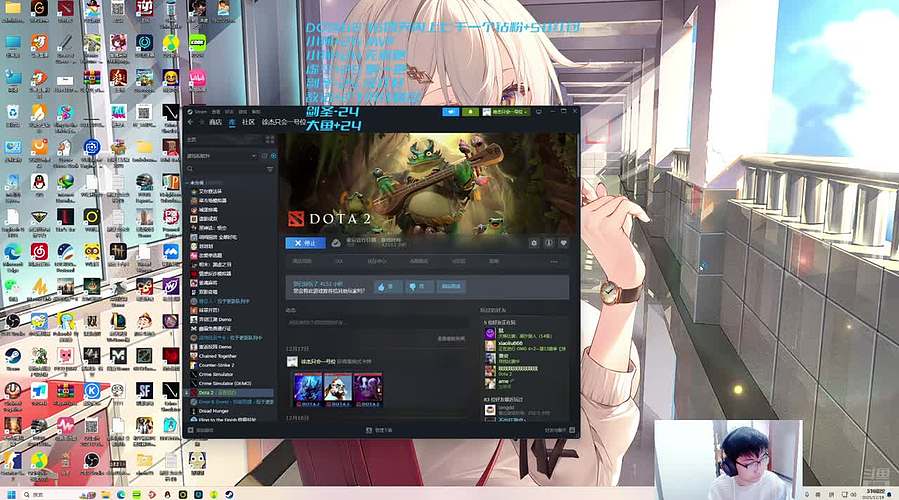Click the blue Stop button for Dota 2
This screenshot has width=899, height=500.
click(x=304, y=242)
